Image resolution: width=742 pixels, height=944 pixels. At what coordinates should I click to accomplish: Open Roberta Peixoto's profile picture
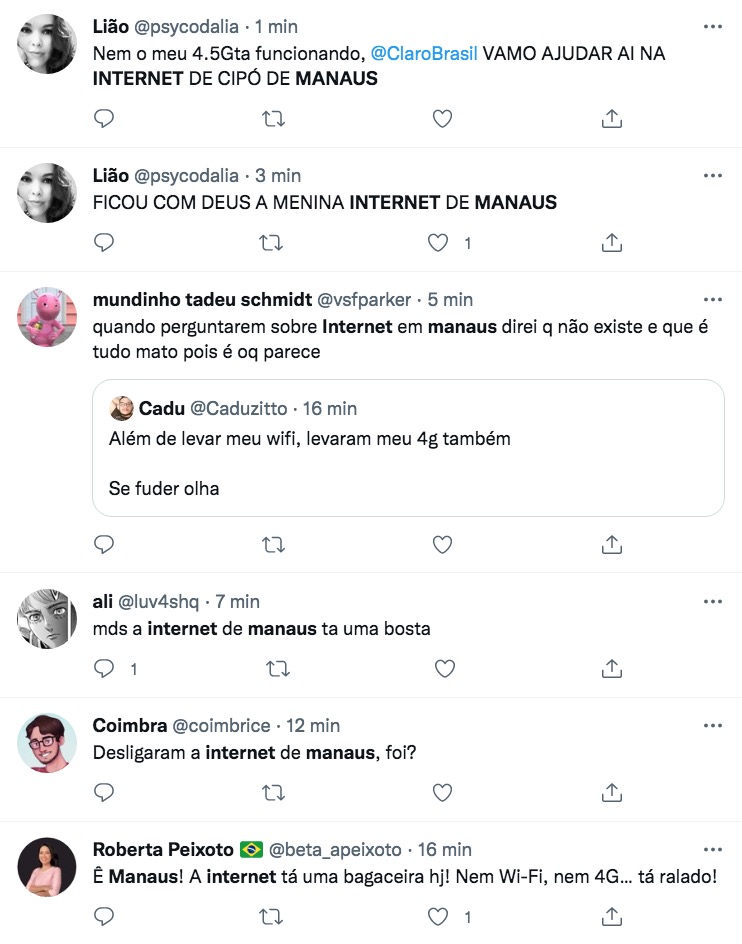pos(47,867)
